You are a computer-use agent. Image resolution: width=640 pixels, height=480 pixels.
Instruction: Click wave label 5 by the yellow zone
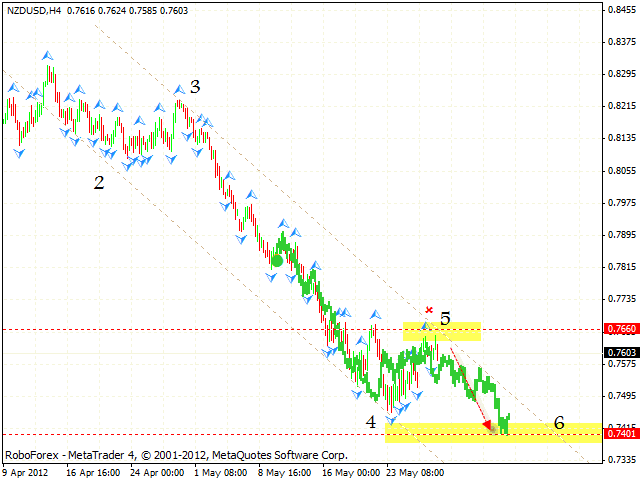click(445, 319)
